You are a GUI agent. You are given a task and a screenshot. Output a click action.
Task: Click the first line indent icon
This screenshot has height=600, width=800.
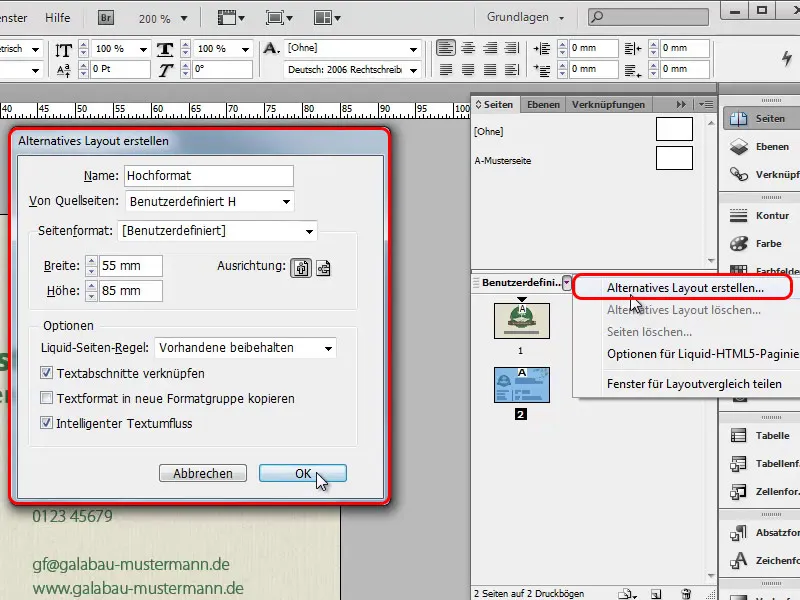(x=542, y=70)
